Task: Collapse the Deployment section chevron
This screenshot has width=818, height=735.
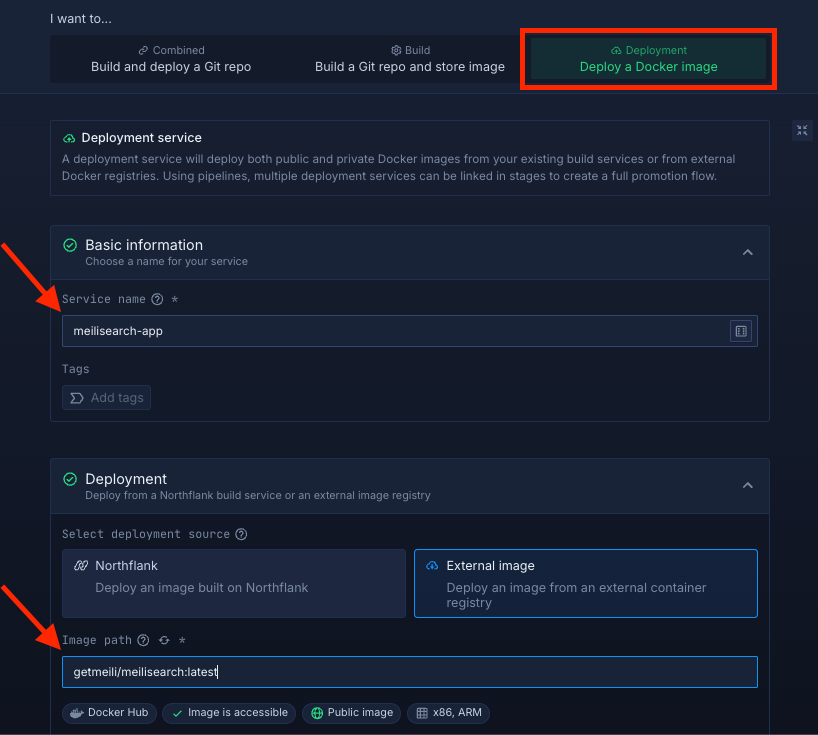Action: click(x=747, y=486)
